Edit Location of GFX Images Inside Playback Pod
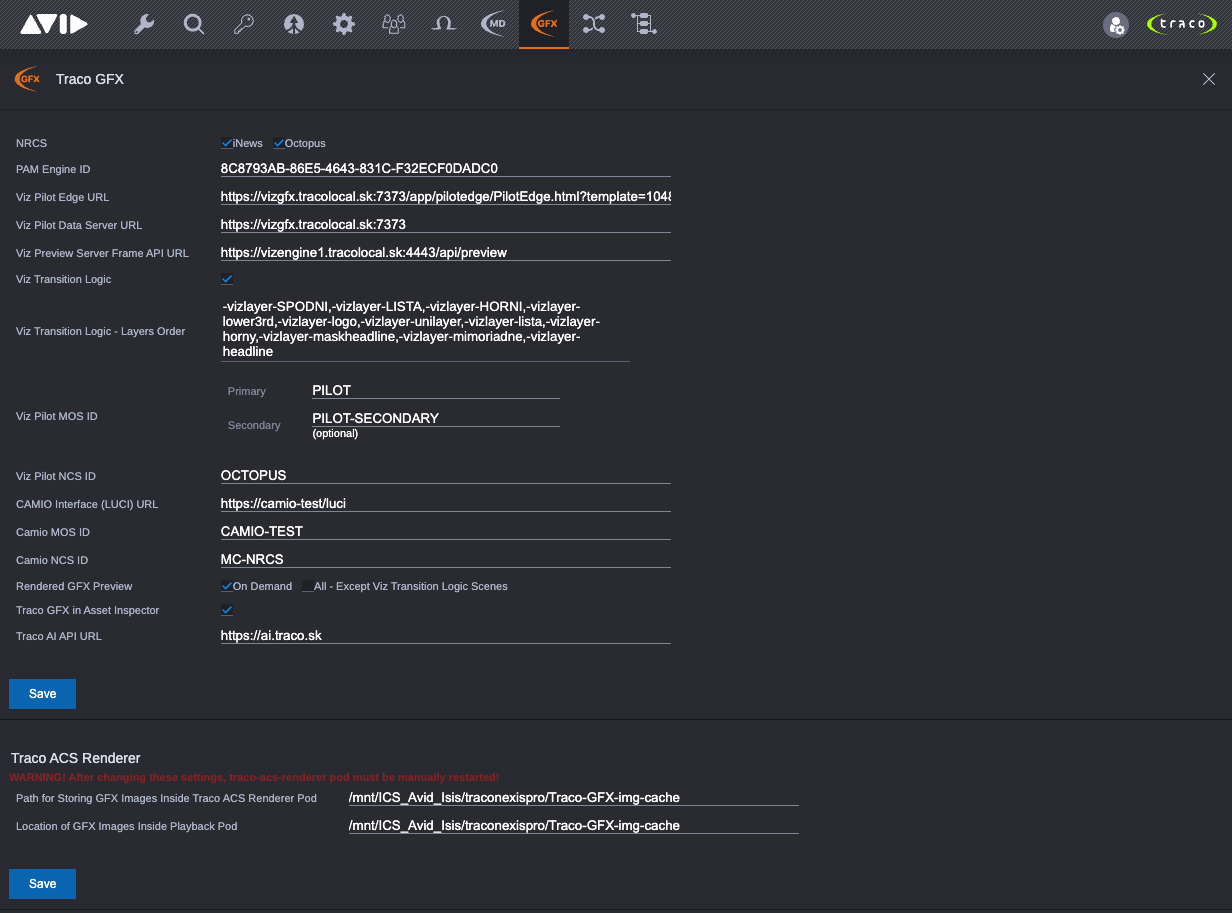This screenshot has height=913, width=1232. [x=573, y=825]
